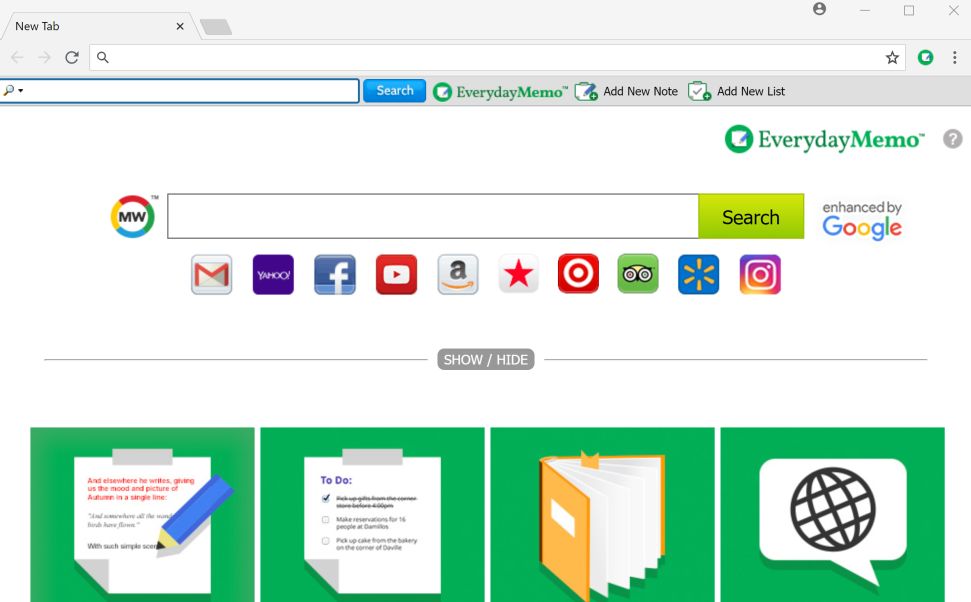The image size is (971, 602).
Task: Open the Amazon shortcut icon
Action: coord(457,273)
